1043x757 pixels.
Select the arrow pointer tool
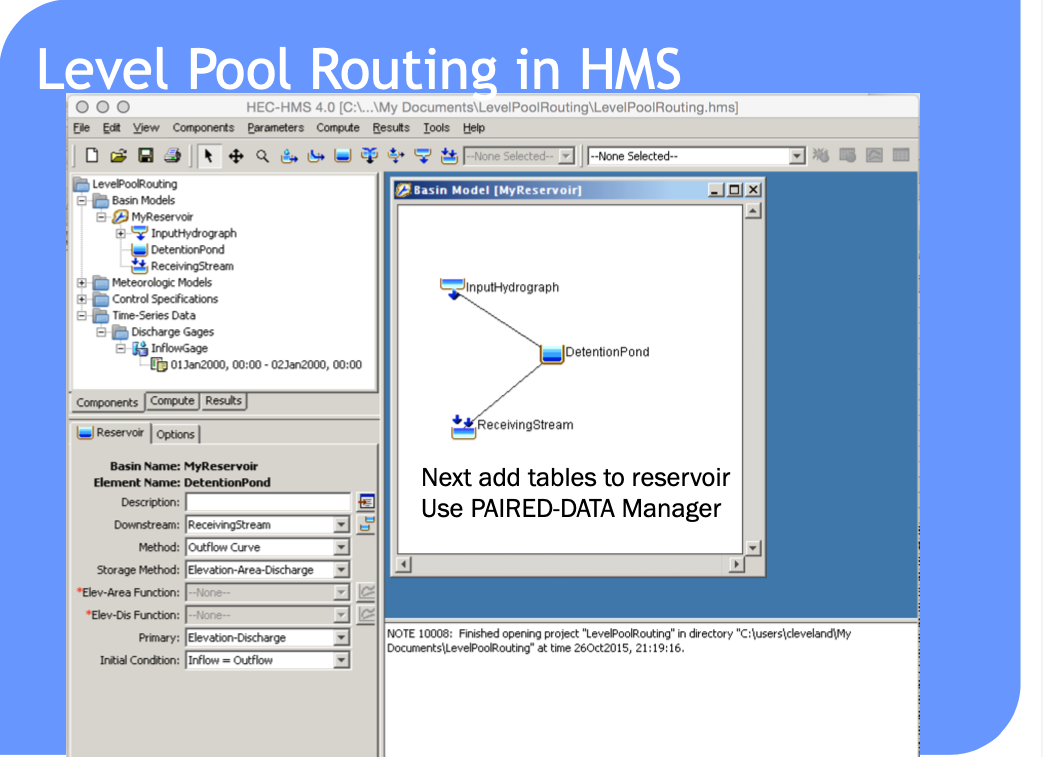click(x=208, y=156)
